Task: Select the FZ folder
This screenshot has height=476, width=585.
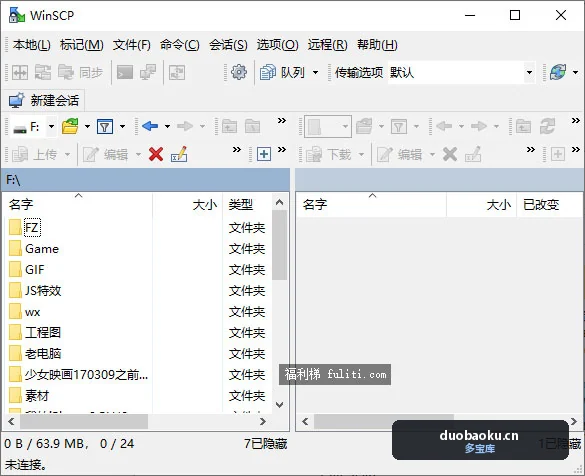Action: [x=32, y=228]
